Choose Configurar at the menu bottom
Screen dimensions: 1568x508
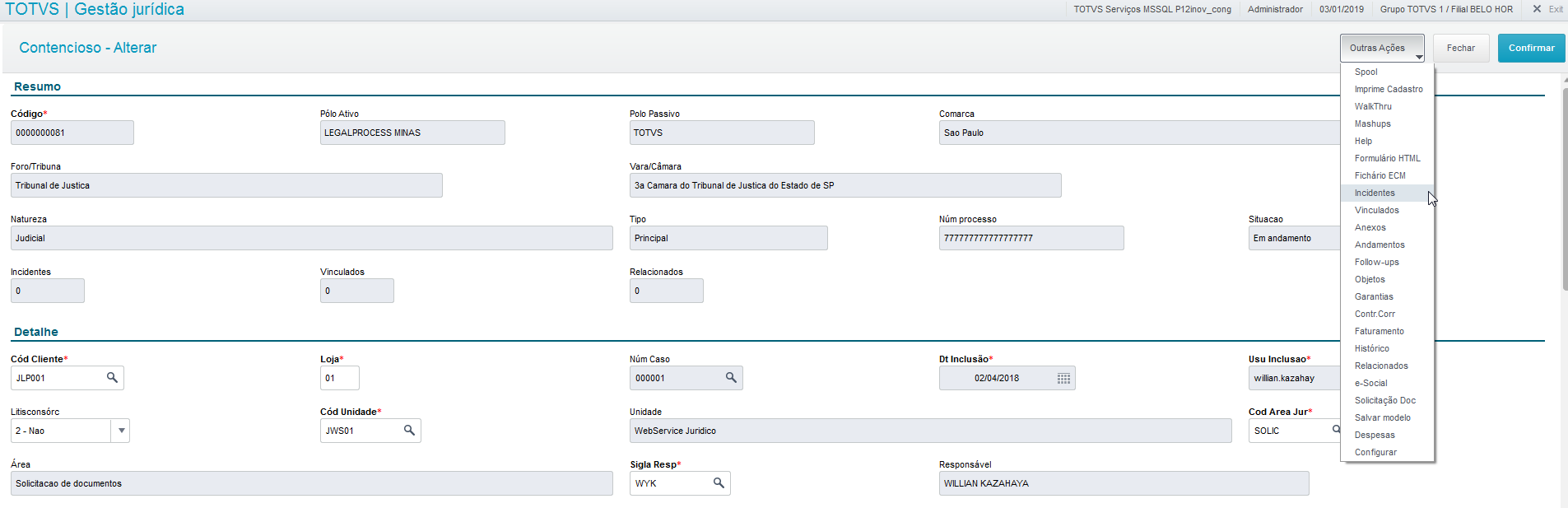[1375, 452]
